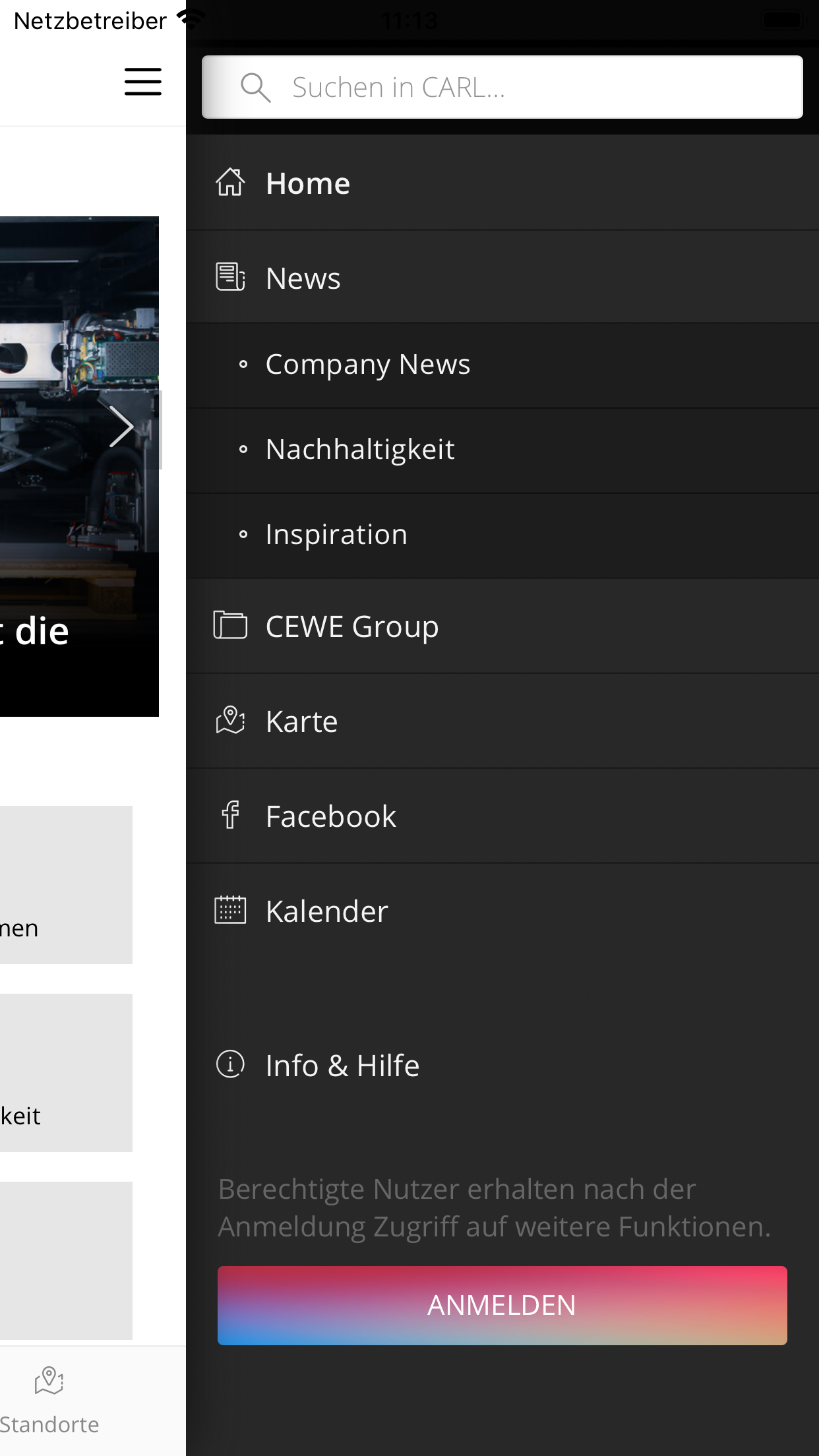
Task: Select Nachhaltigkeit submenu entry
Action: pos(359,450)
